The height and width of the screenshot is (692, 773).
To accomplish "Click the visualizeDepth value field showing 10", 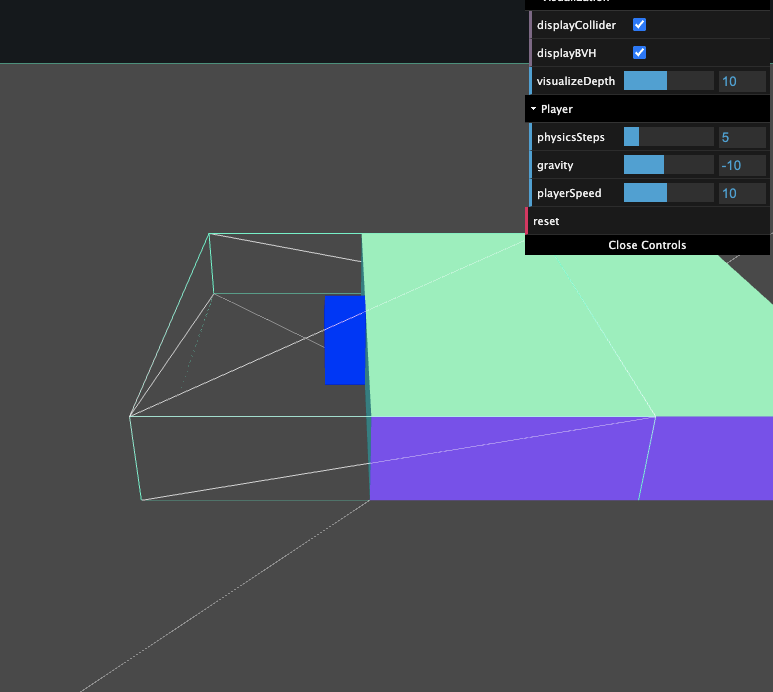I will [742, 81].
